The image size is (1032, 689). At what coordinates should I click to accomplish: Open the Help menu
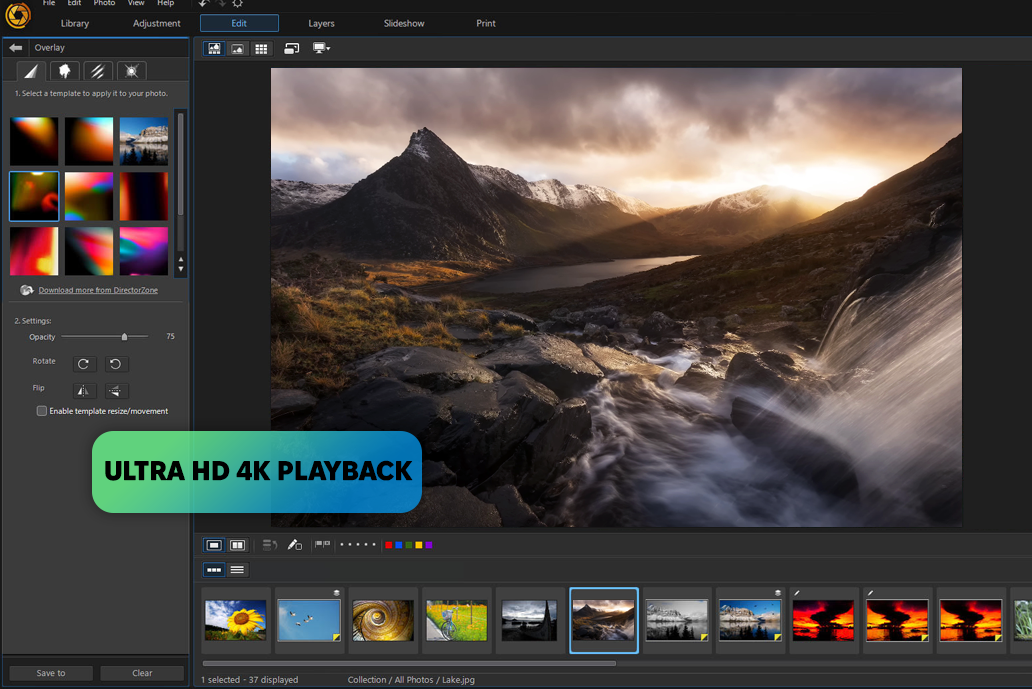pos(165,3)
